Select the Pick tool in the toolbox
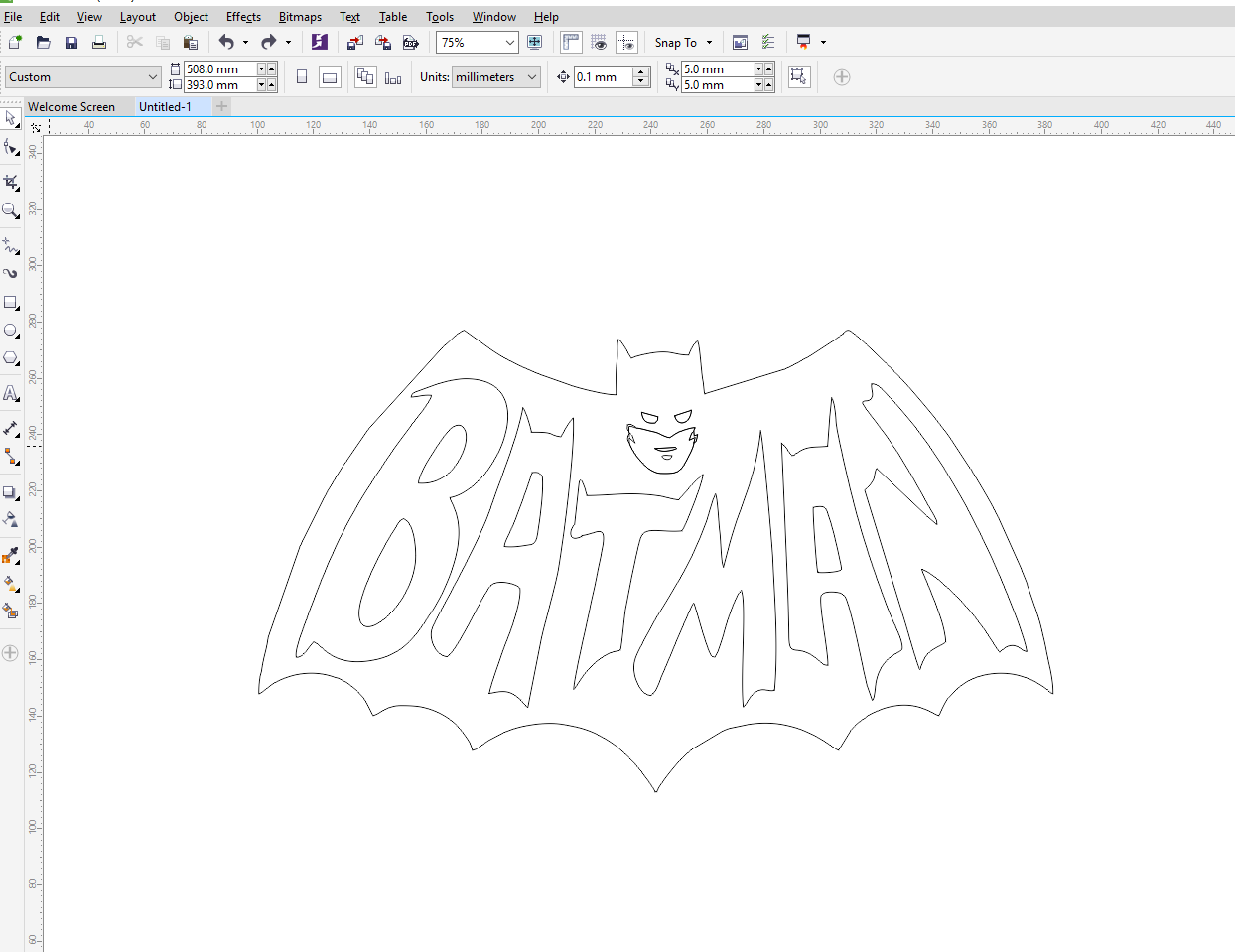The image size is (1235, 952). 10,118
